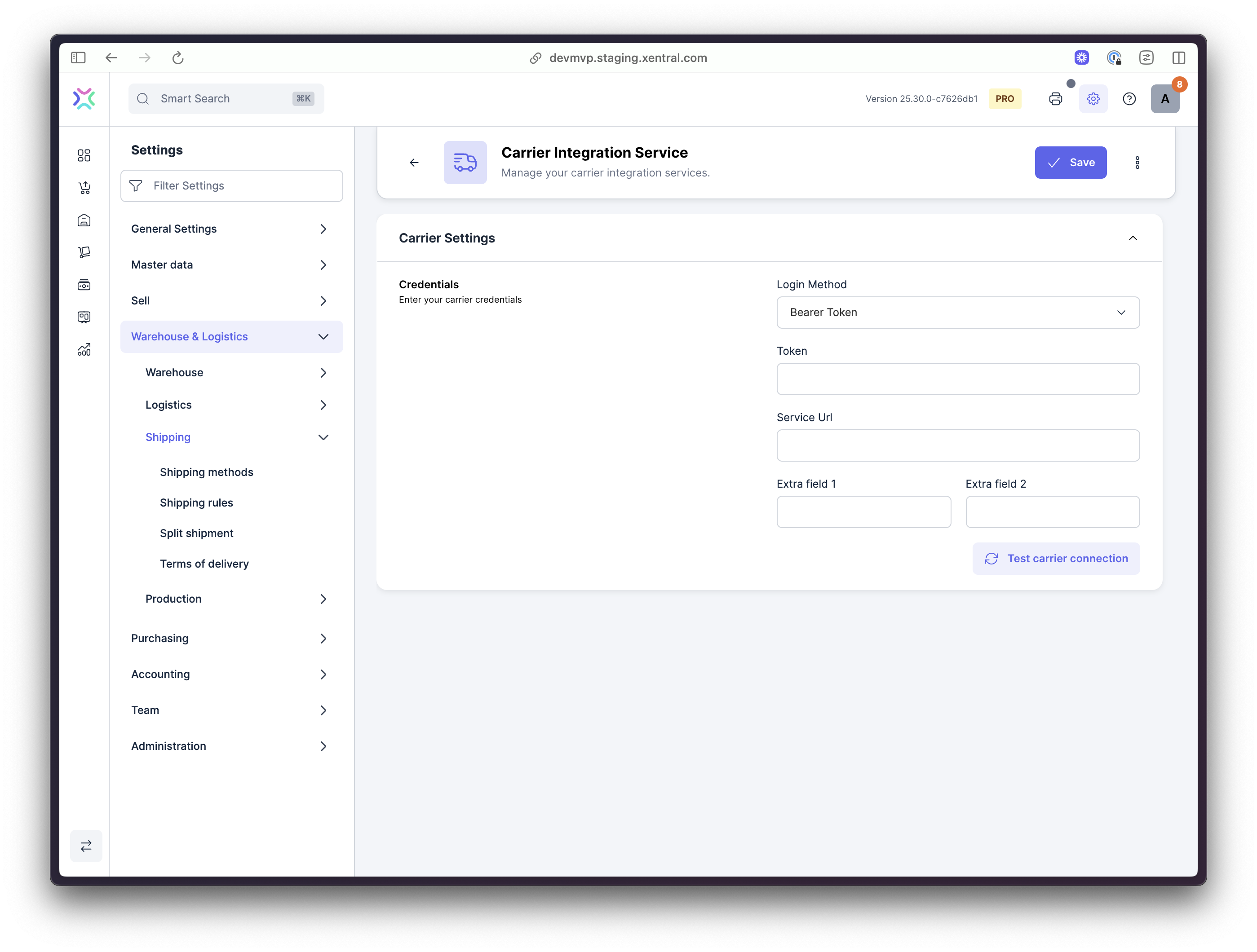Viewport: 1257px width, 952px height.
Task: Select the analytics chart icon in sidebar
Action: pyautogui.click(x=84, y=349)
